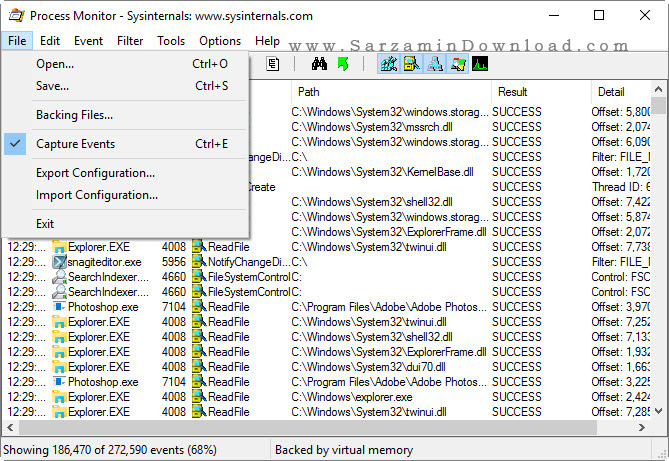
Task: Open the File menu
Action: [x=17, y=41]
